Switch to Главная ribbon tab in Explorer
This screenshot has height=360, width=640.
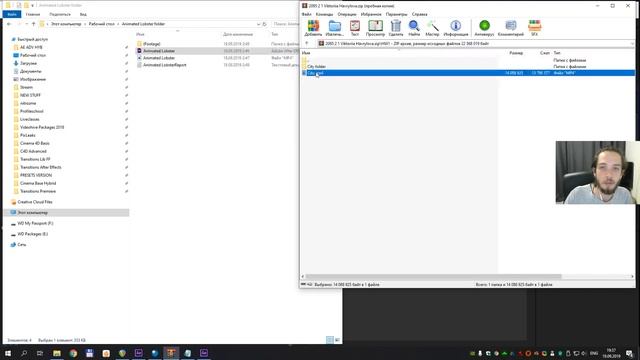coord(33,14)
